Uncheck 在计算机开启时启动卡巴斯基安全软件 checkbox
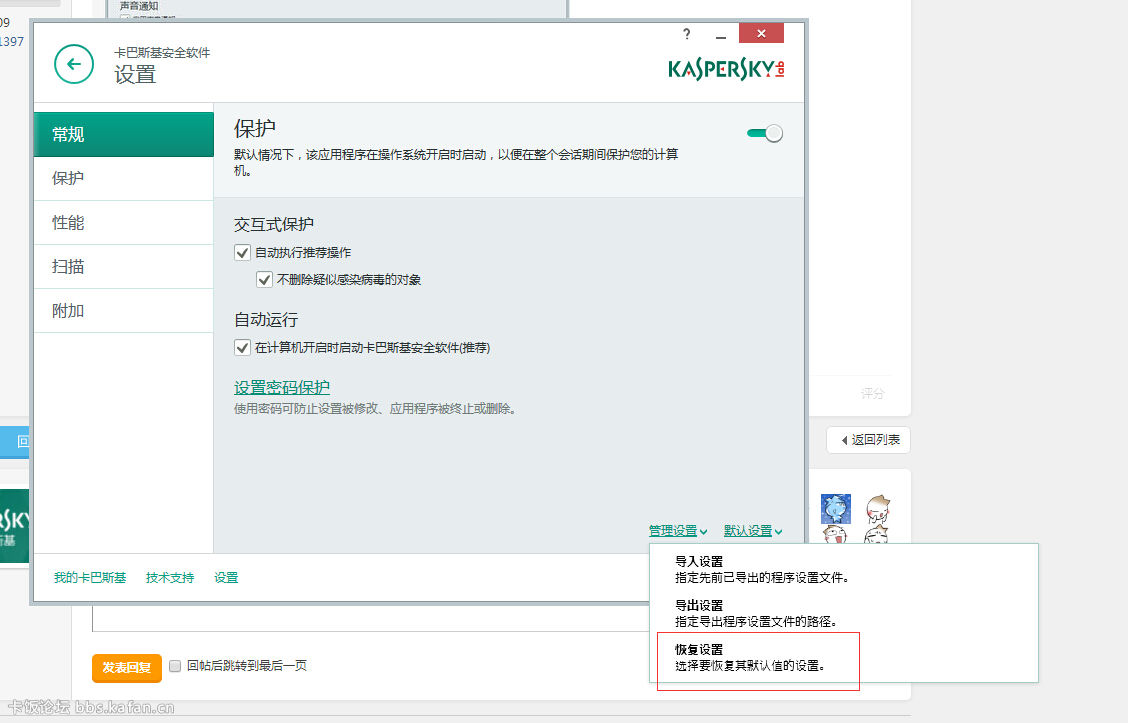Viewport: 1128px width, 723px height. pos(242,347)
